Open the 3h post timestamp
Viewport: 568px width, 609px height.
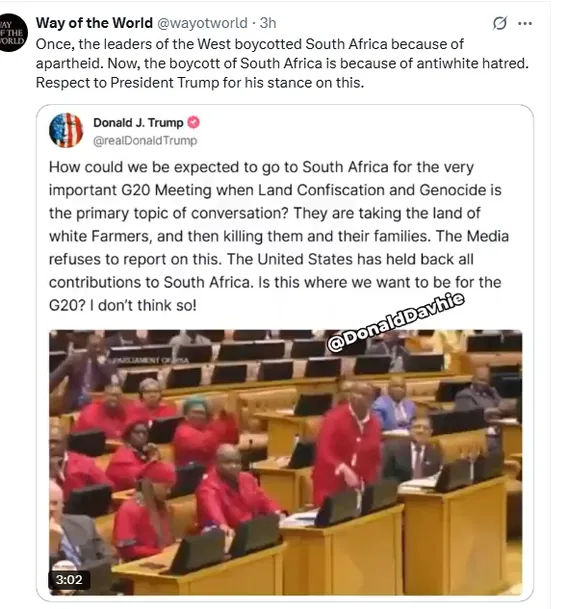coord(268,23)
